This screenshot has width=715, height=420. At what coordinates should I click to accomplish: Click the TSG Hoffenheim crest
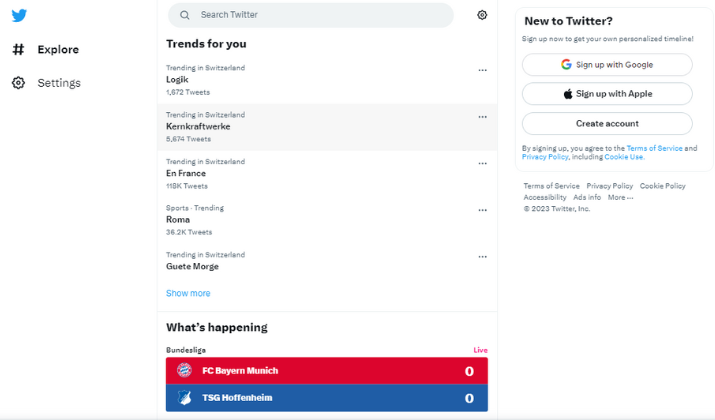tap(184, 398)
